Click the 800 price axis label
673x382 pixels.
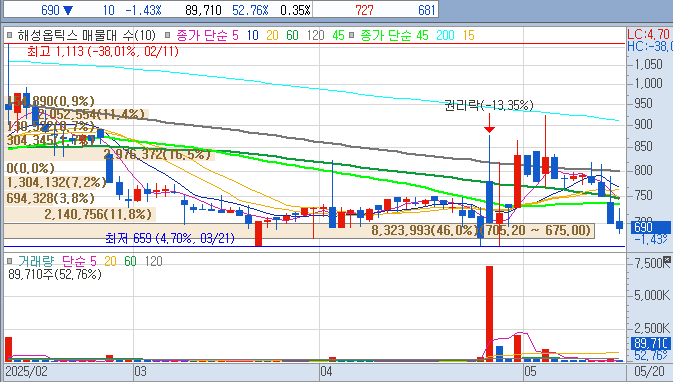(x=643, y=170)
